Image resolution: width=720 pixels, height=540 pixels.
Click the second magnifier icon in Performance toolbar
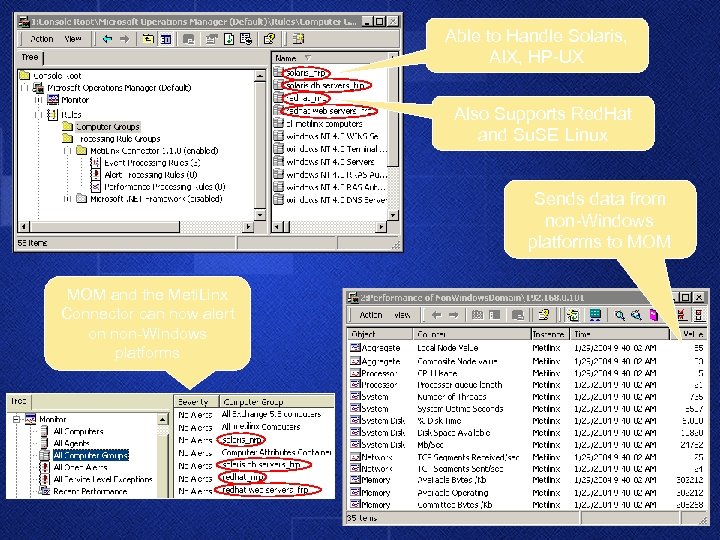coord(636,315)
